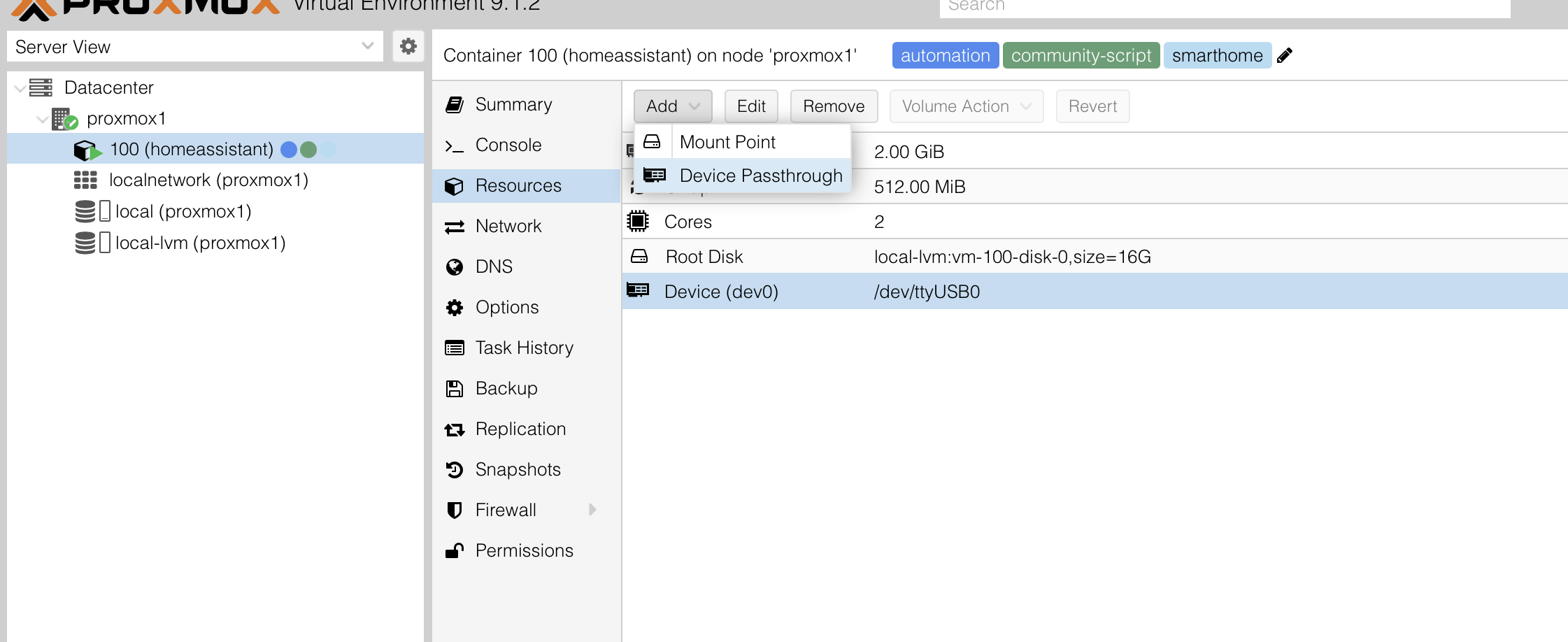Collapse the Datacenter tree node
The height and width of the screenshot is (642, 1568).
coord(20,88)
